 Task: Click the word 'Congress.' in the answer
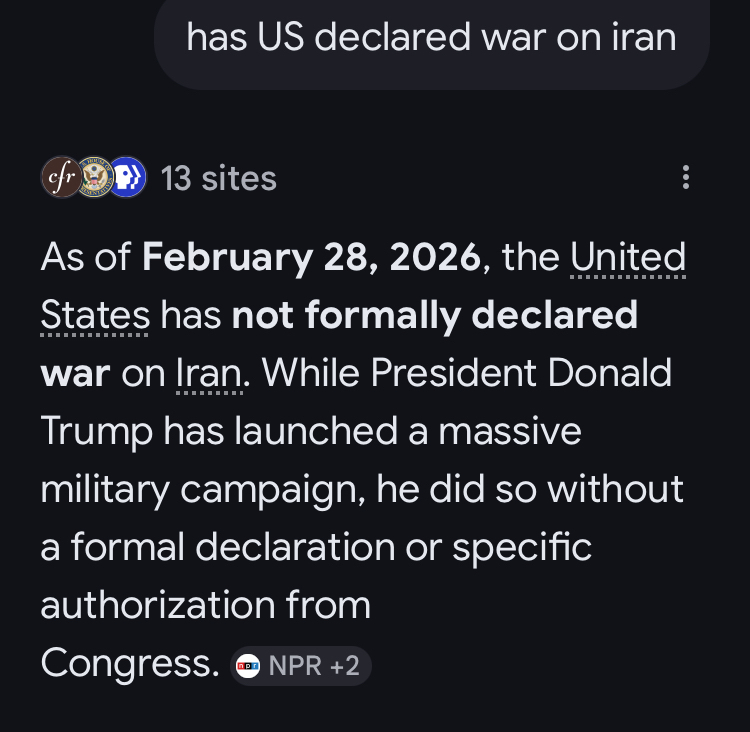(x=128, y=663)
